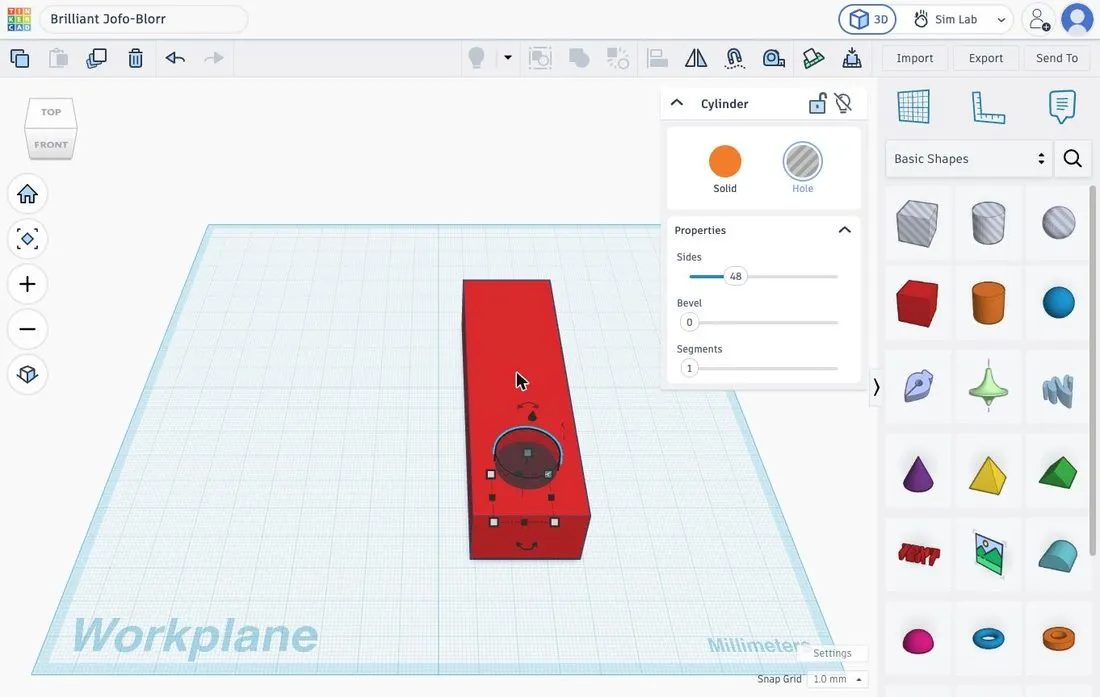
Task: Click the Export button
Action: click(986, 58)
